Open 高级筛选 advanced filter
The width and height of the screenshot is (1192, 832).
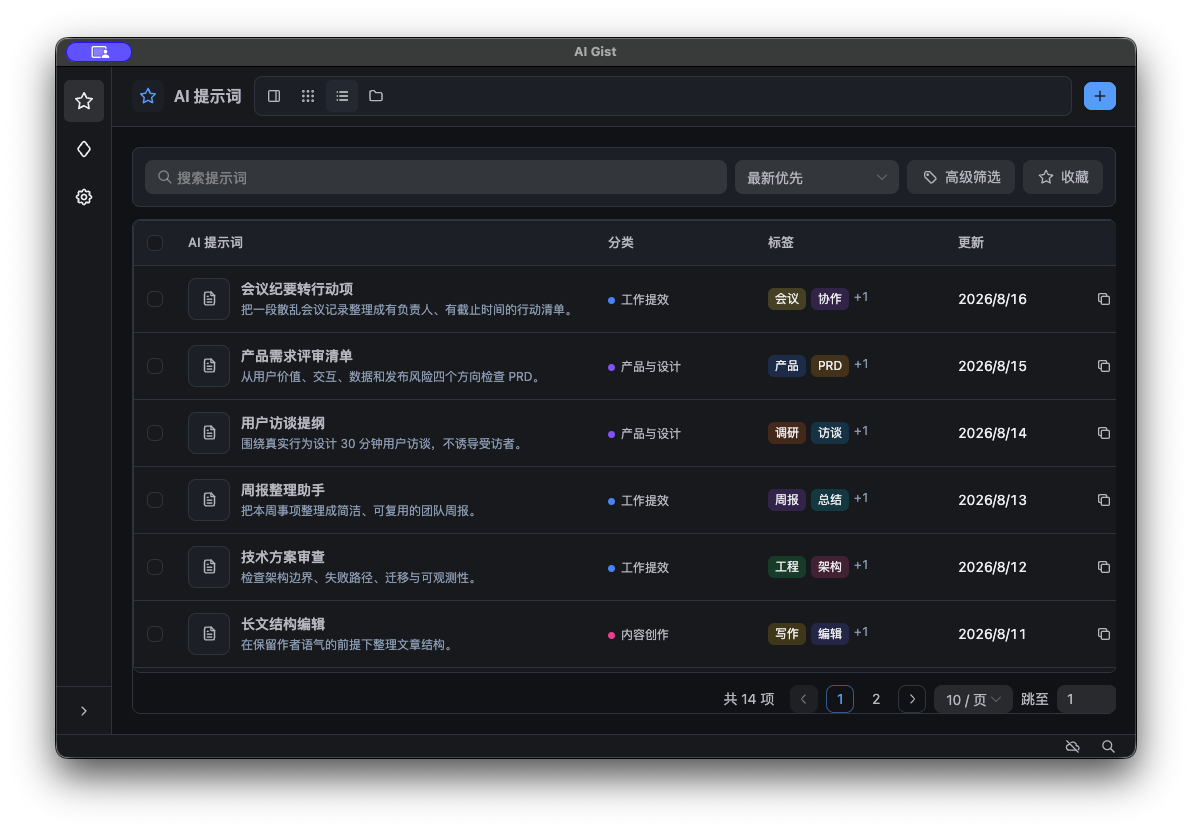tap(961, 177)
